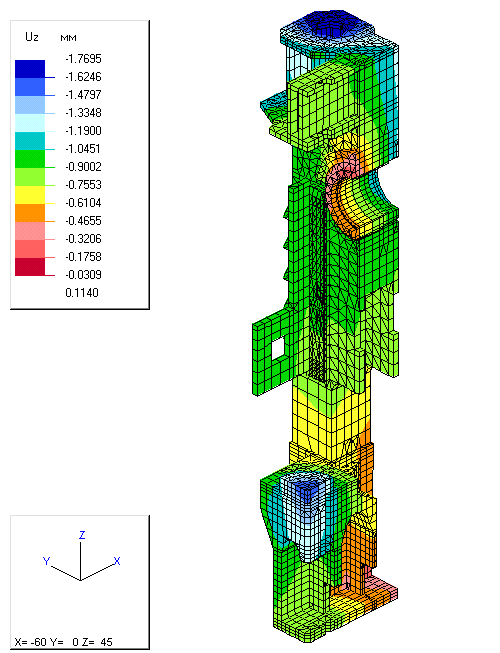Screen dimensions: 500x653
Task: Click the X axis label in triad
Action: 117,561
